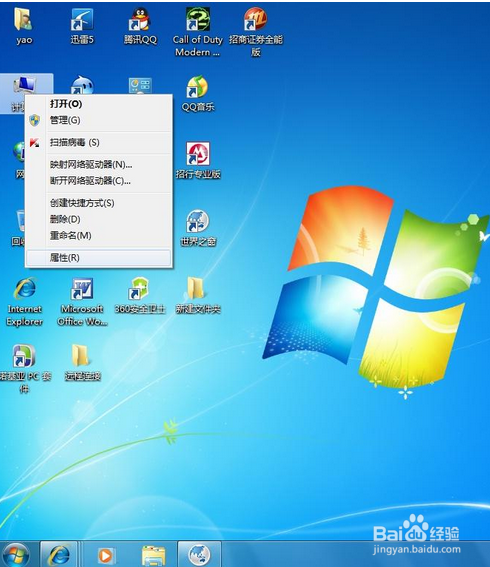Select the 新建文件夹 folder icon

(x=197, y=289)
